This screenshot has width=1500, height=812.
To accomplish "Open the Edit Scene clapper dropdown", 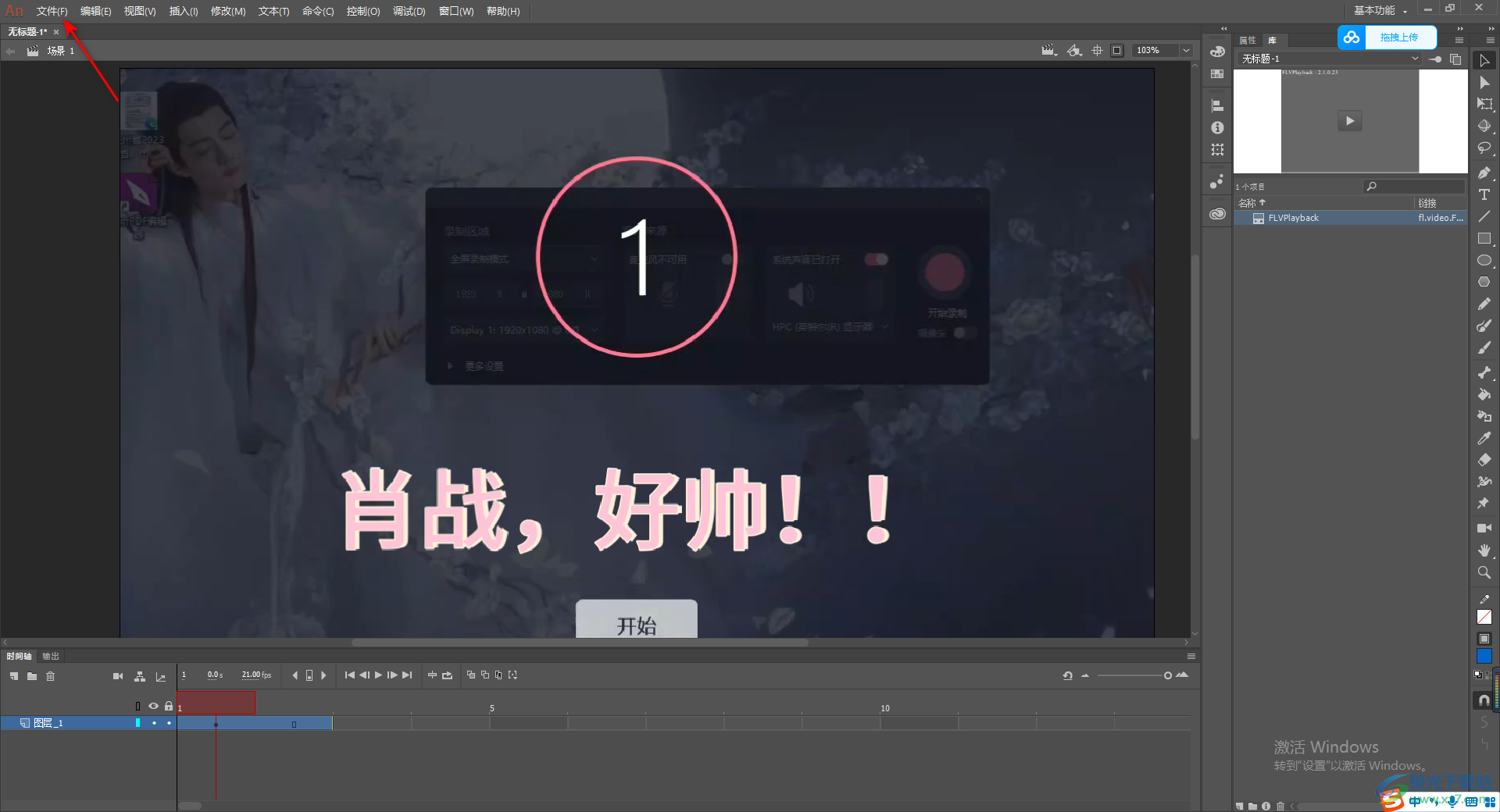I will (1049, 50).
